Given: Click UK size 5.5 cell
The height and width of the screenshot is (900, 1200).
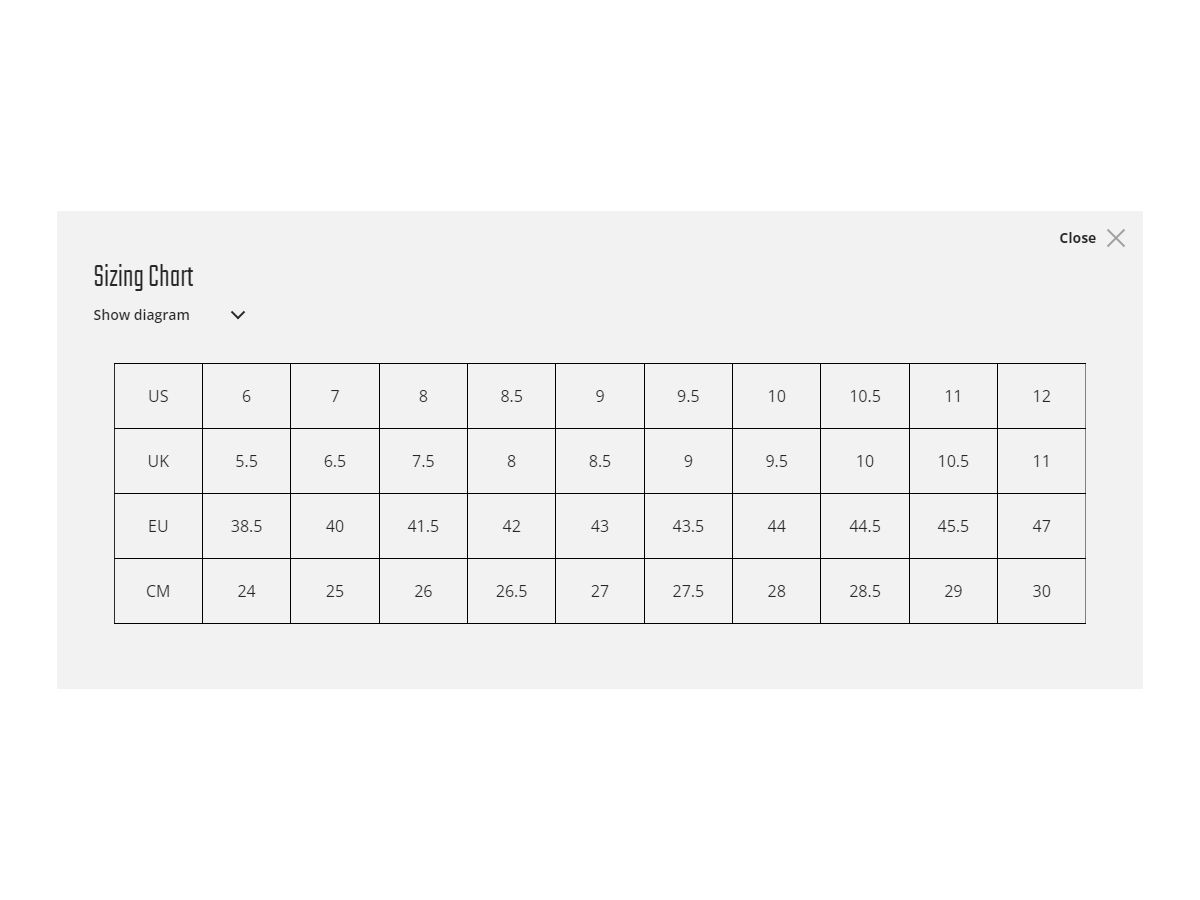Looking at the screenshot, I should pyautogui.click(x=246, y=461).
